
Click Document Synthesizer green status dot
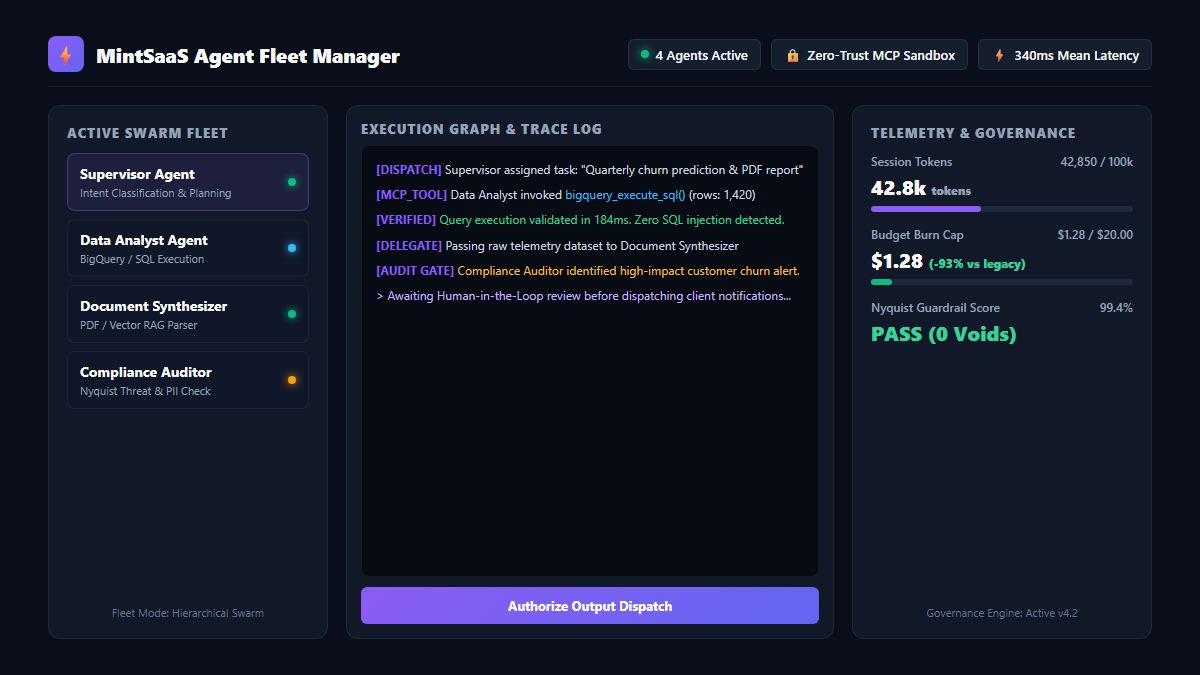[x=292, y=314]
